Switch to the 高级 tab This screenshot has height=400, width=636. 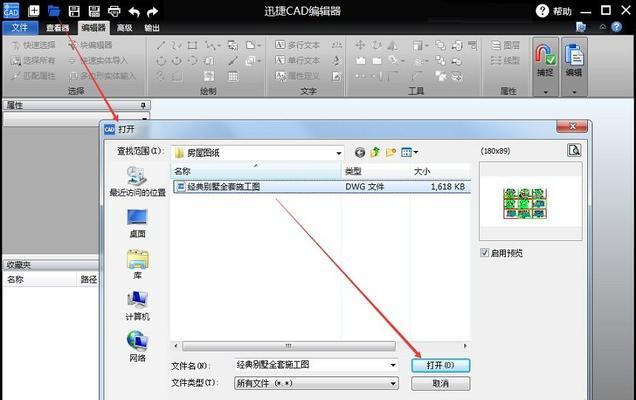tap(125, 28)
